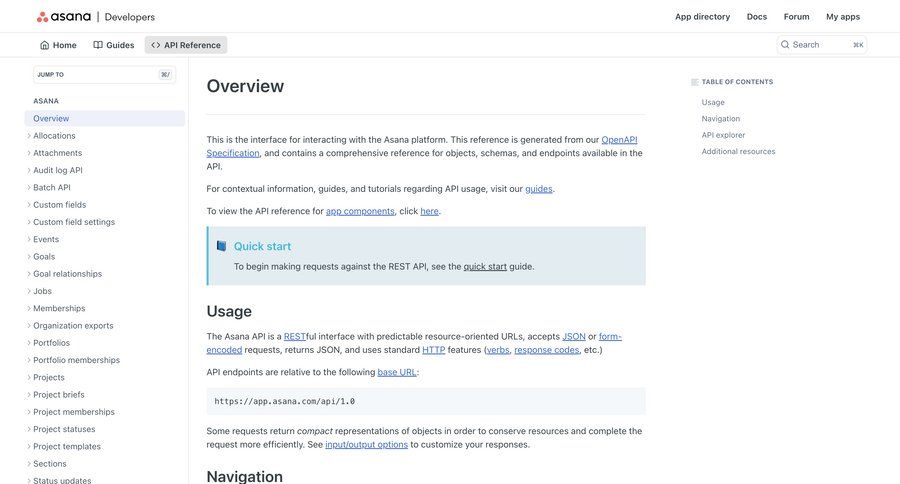Click the Quick start book icon

221,246
